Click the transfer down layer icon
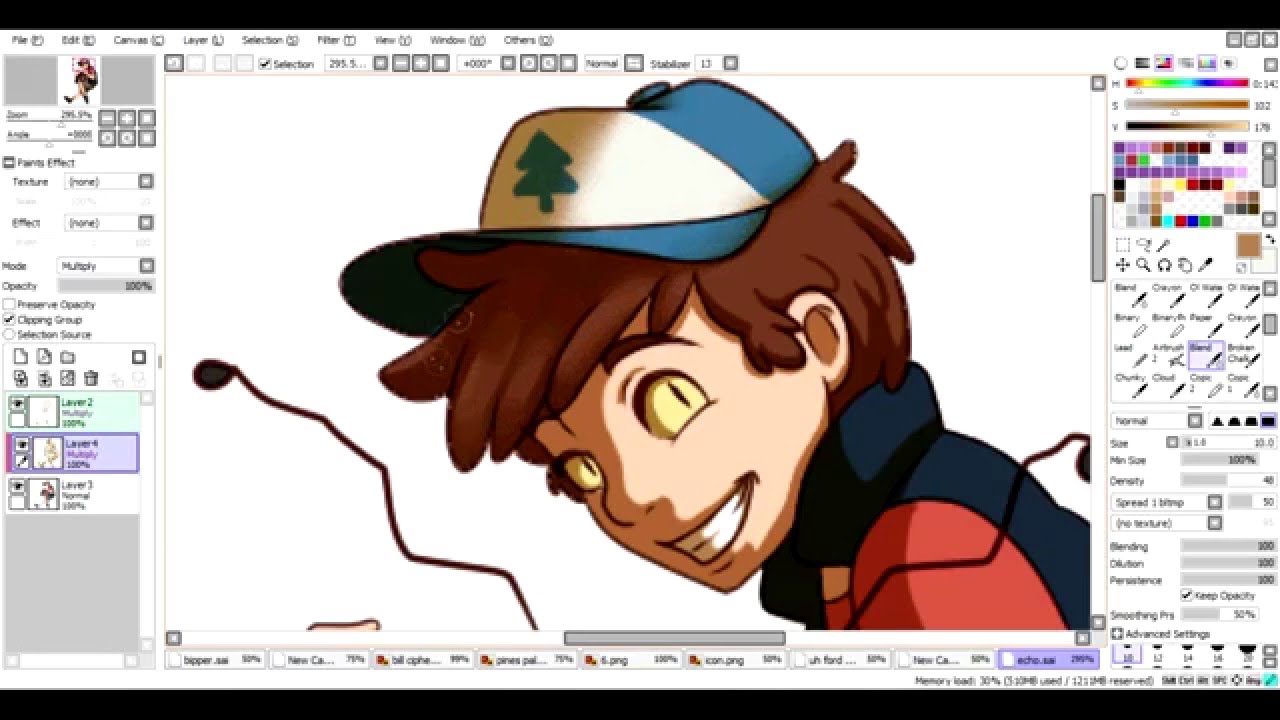 (20, 378)
